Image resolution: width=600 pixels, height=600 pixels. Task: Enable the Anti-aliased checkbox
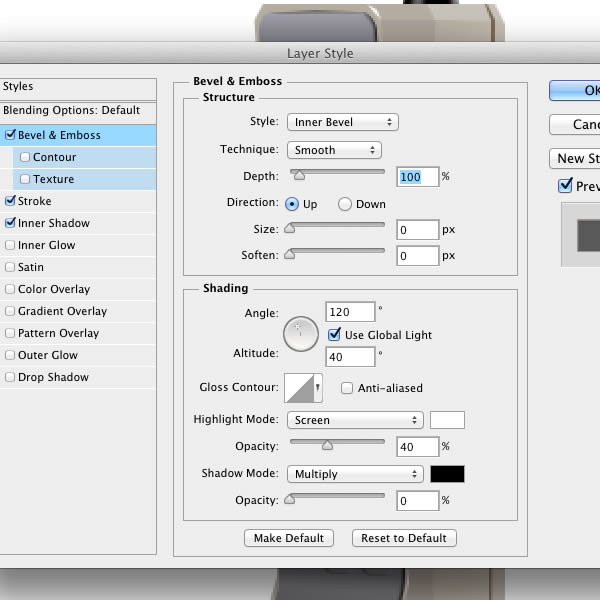pyautogui.click(x=347, y=388)
